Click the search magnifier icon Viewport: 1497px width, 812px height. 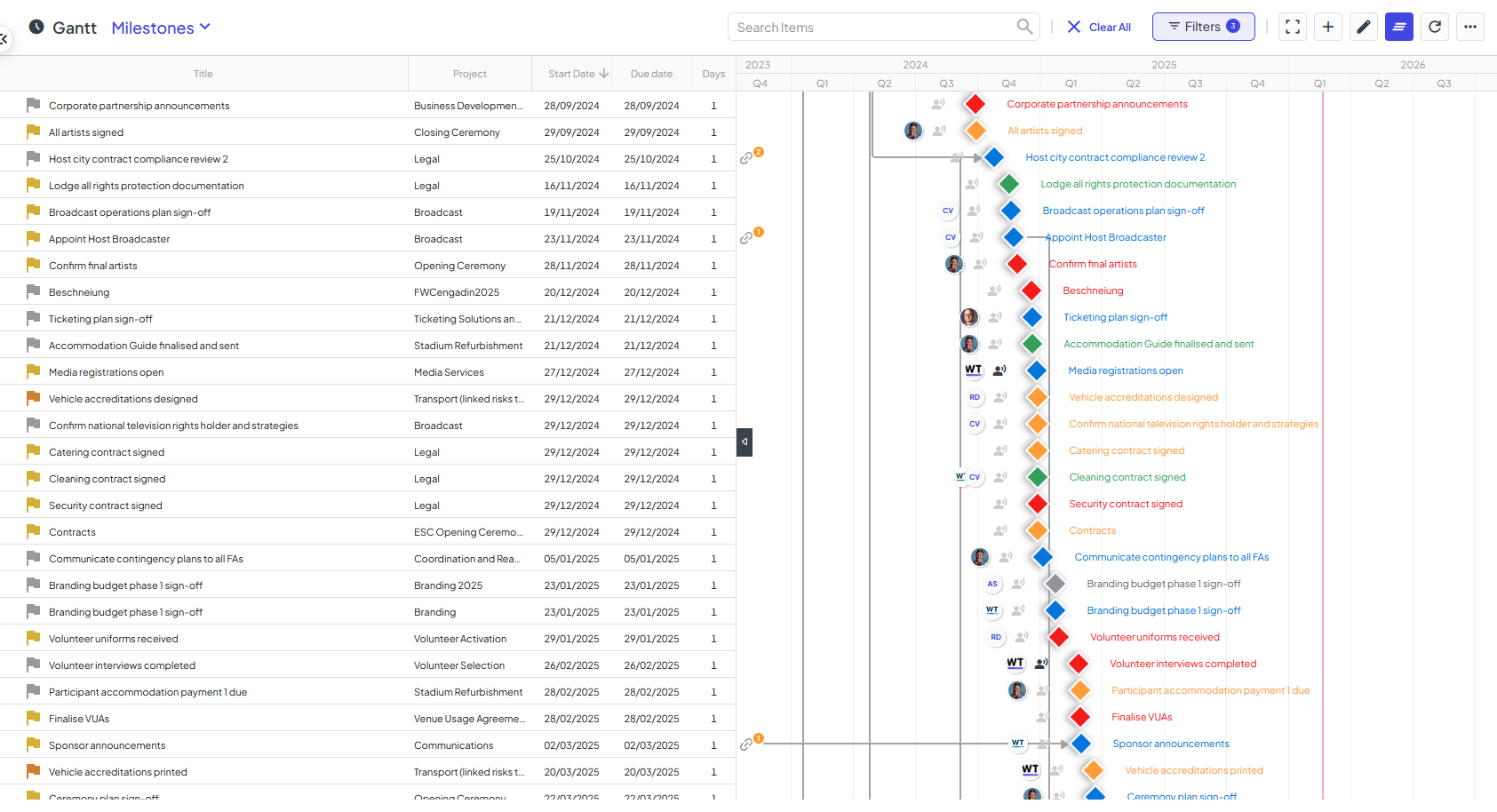[1024, 27]
